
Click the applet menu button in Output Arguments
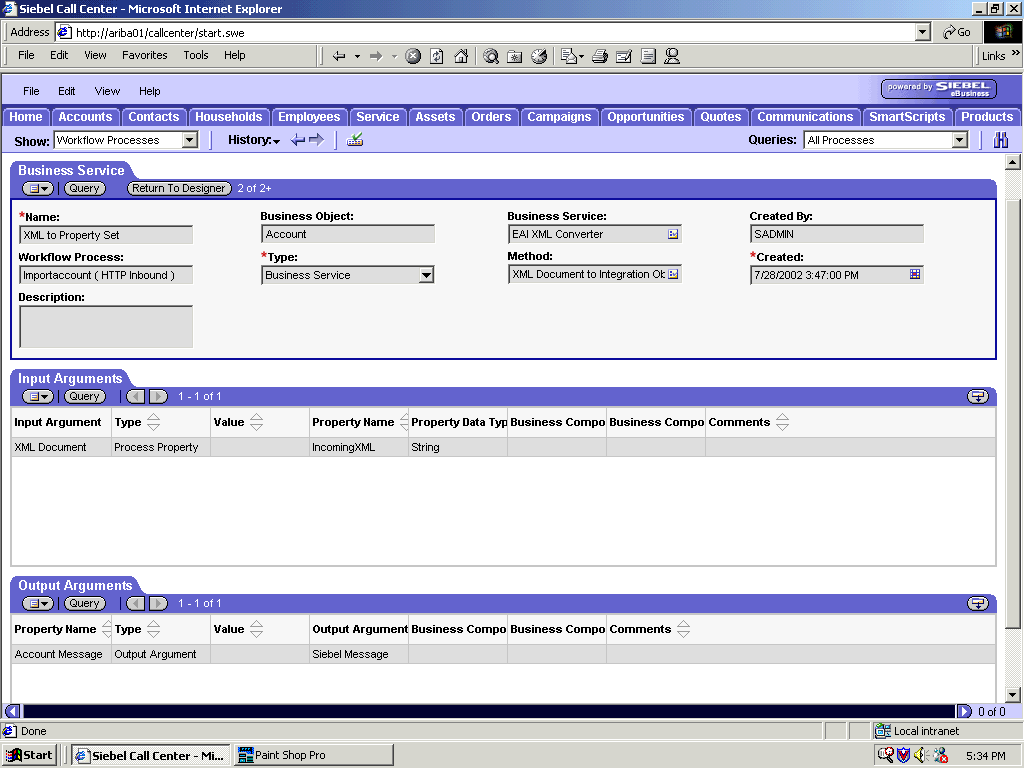click(38, 603)
